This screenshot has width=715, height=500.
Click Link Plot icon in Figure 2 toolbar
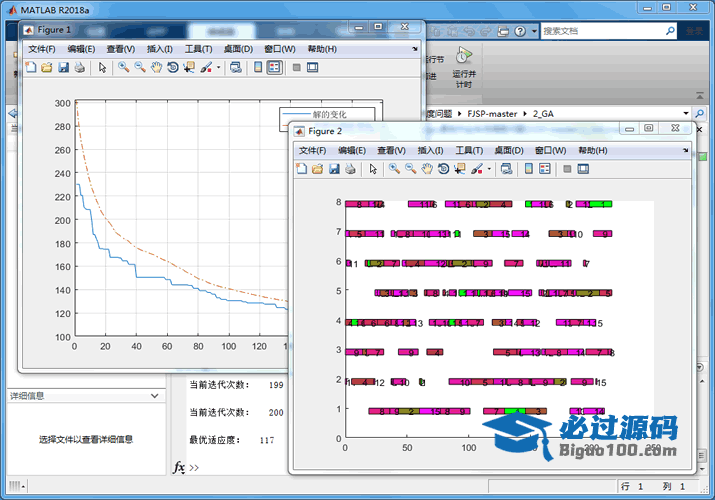point(506,169)
